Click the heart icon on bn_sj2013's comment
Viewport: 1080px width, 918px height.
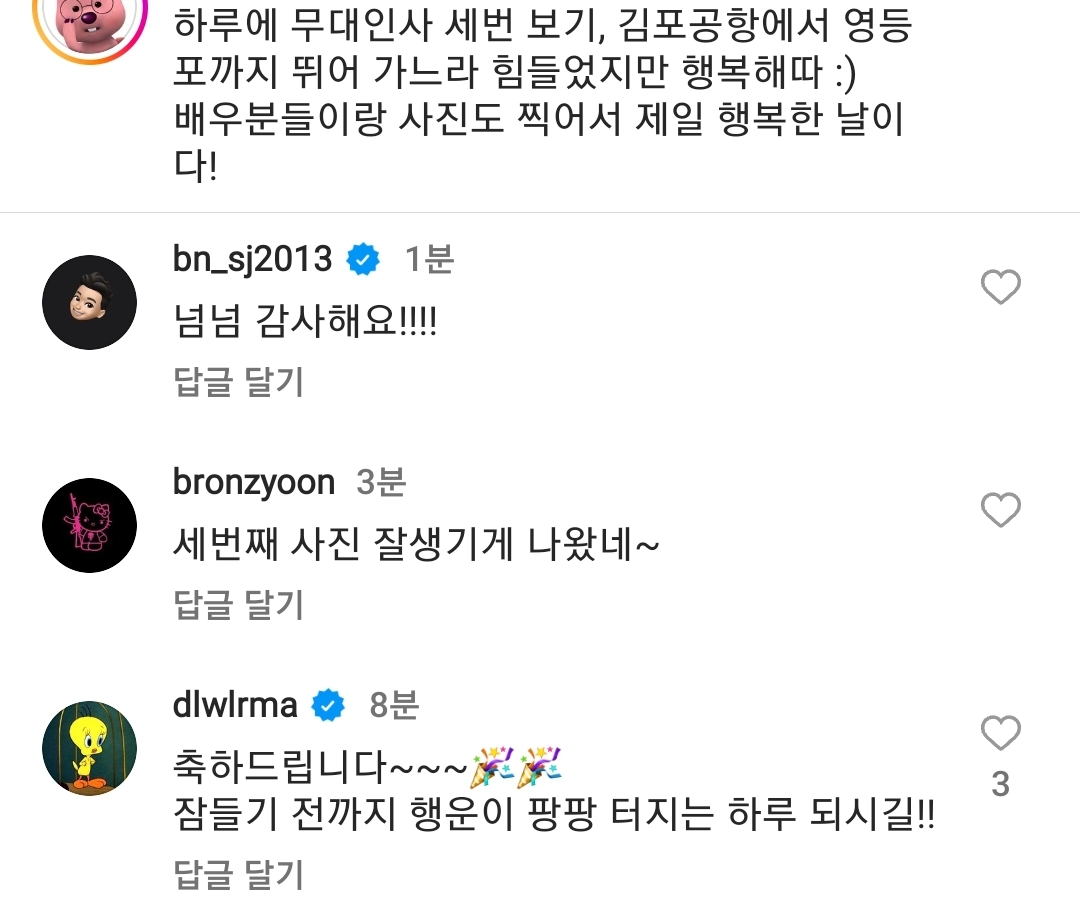[1000, 288]
